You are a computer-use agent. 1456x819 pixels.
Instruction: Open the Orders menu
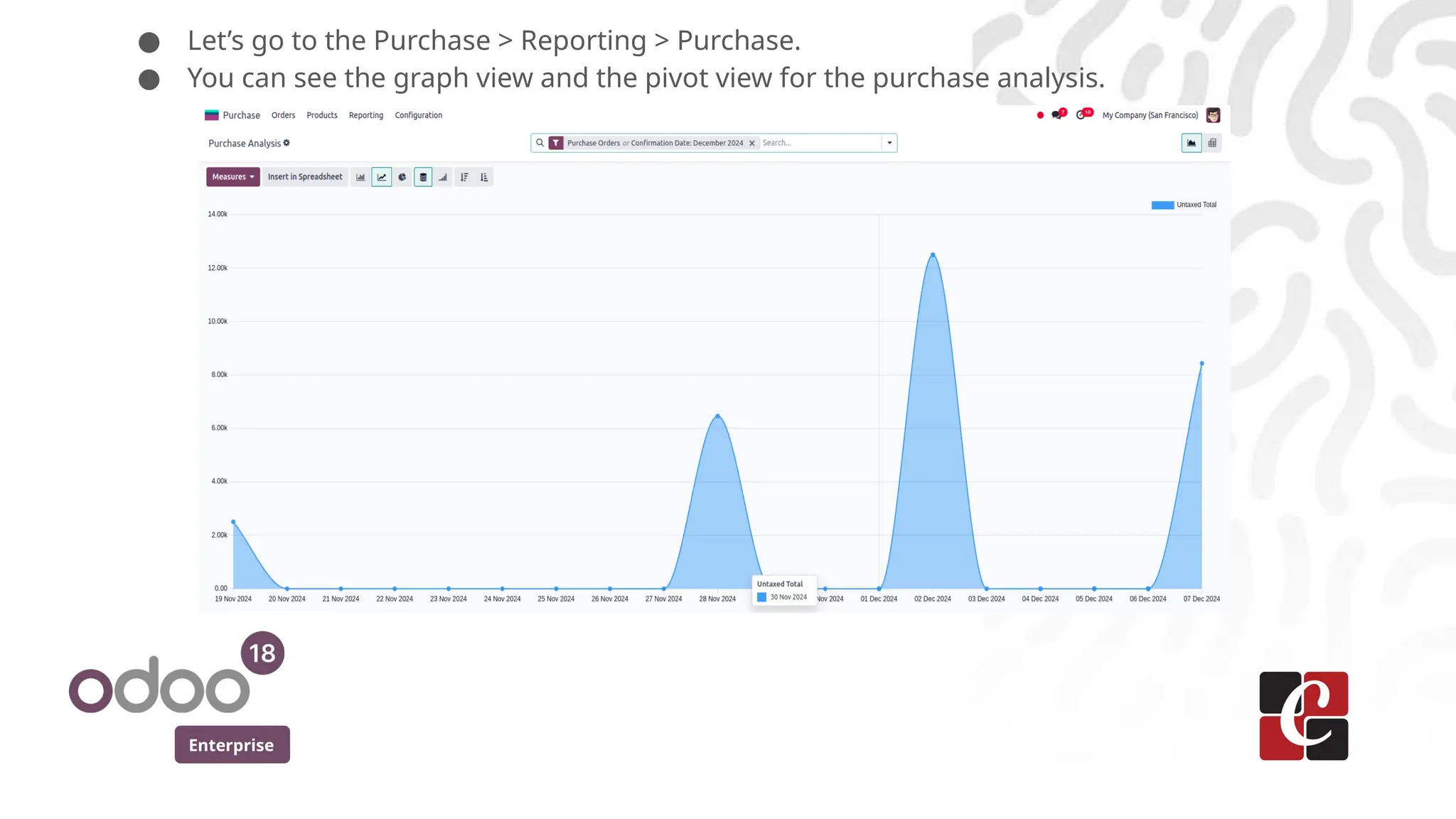283,115
